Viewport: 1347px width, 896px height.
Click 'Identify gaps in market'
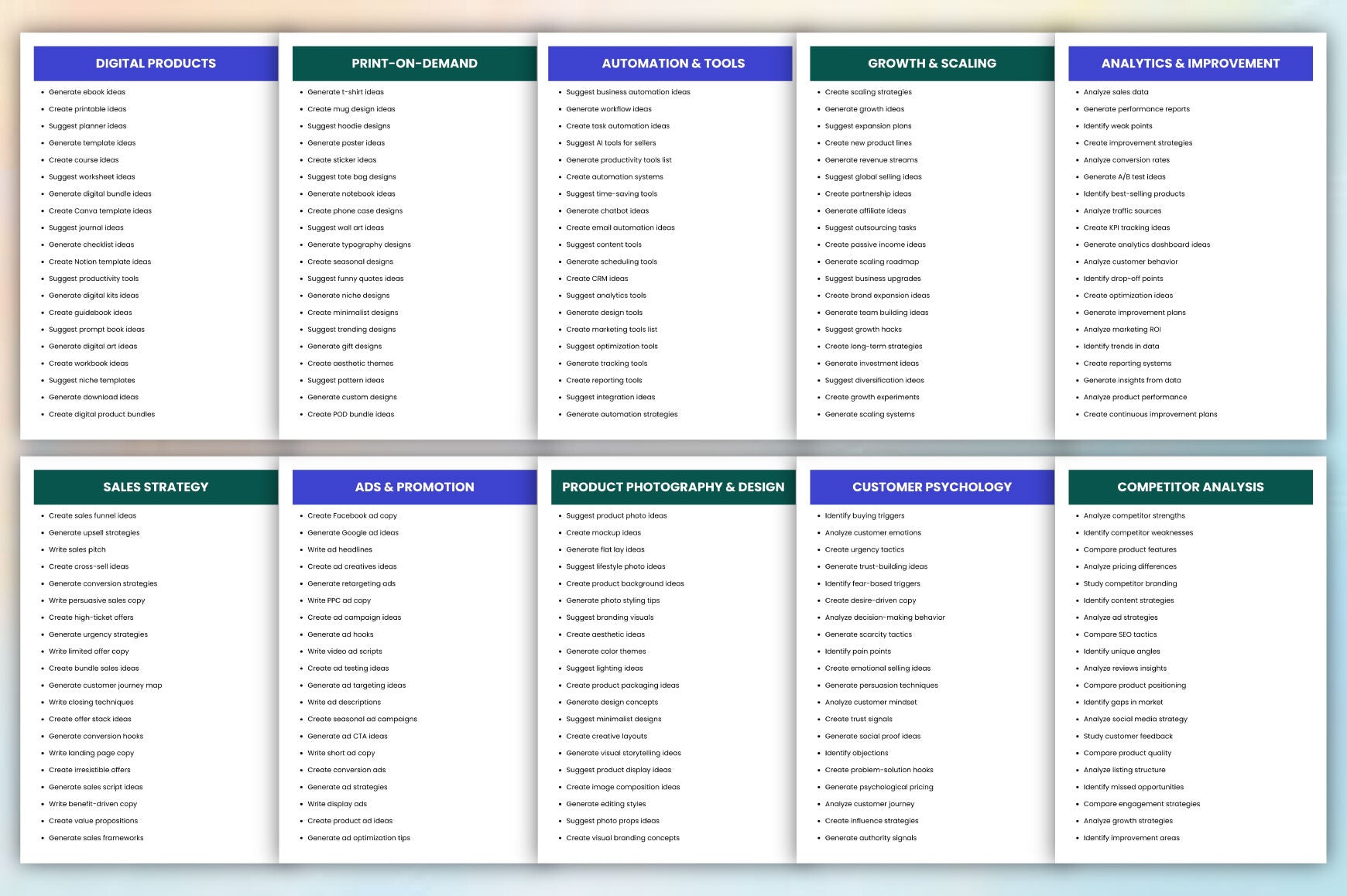coord(1123,703)
